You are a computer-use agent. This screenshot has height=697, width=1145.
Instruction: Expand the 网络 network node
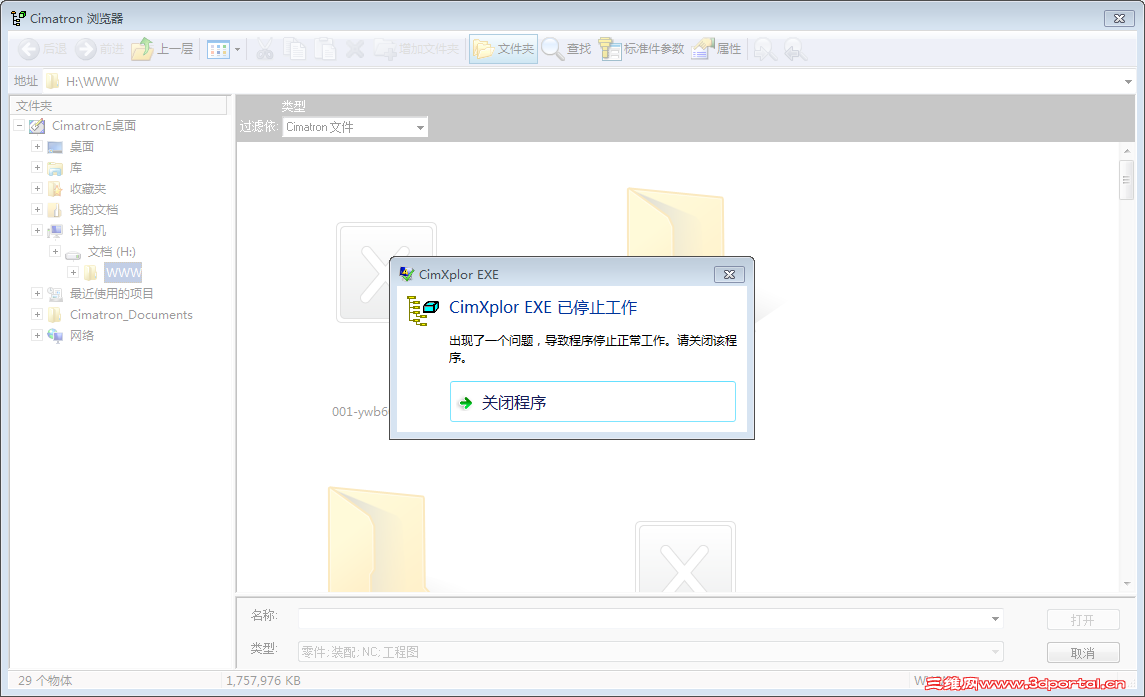pos(37,335)
